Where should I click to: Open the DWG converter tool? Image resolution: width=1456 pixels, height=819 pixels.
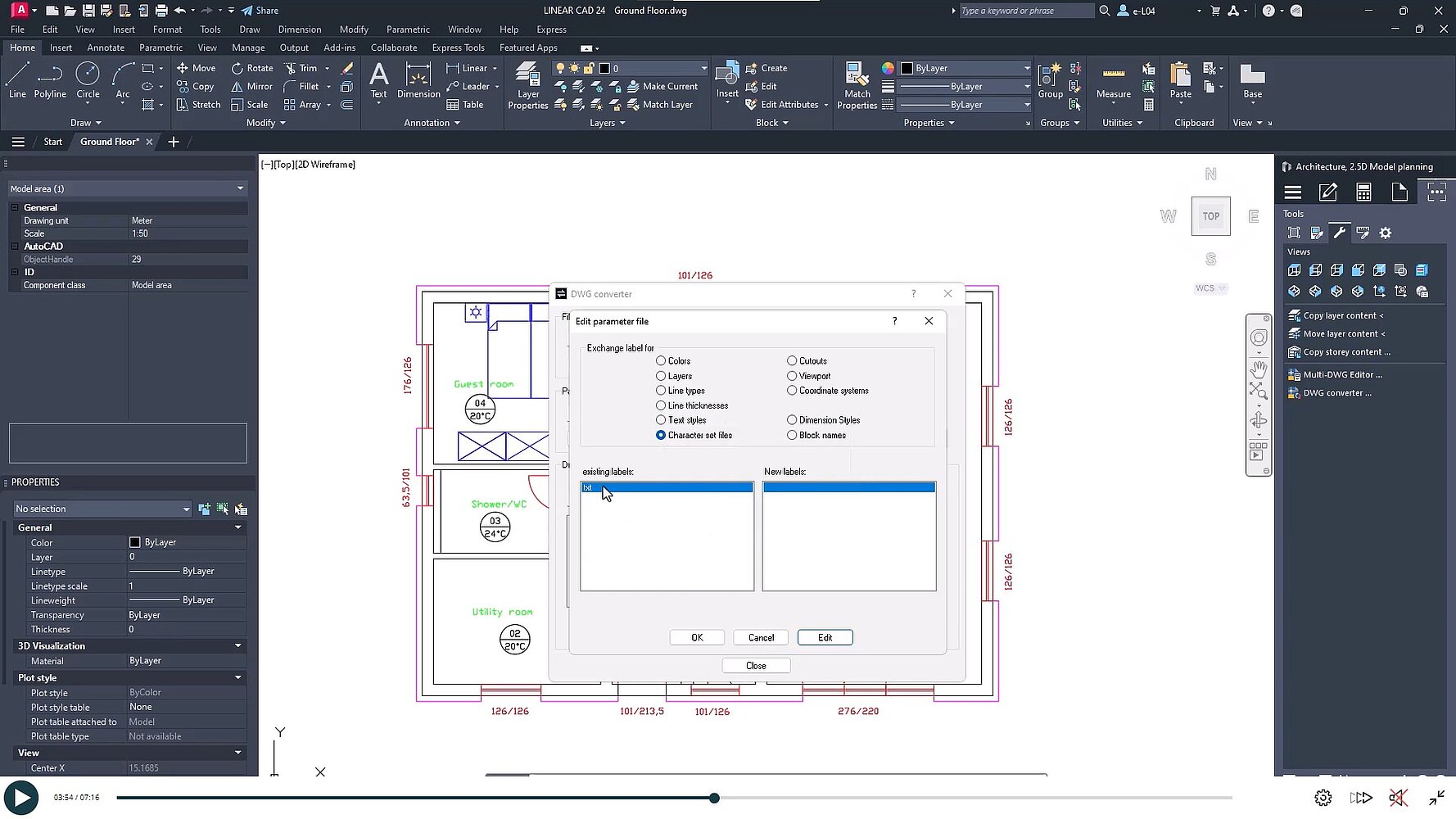coord(1336,393)
